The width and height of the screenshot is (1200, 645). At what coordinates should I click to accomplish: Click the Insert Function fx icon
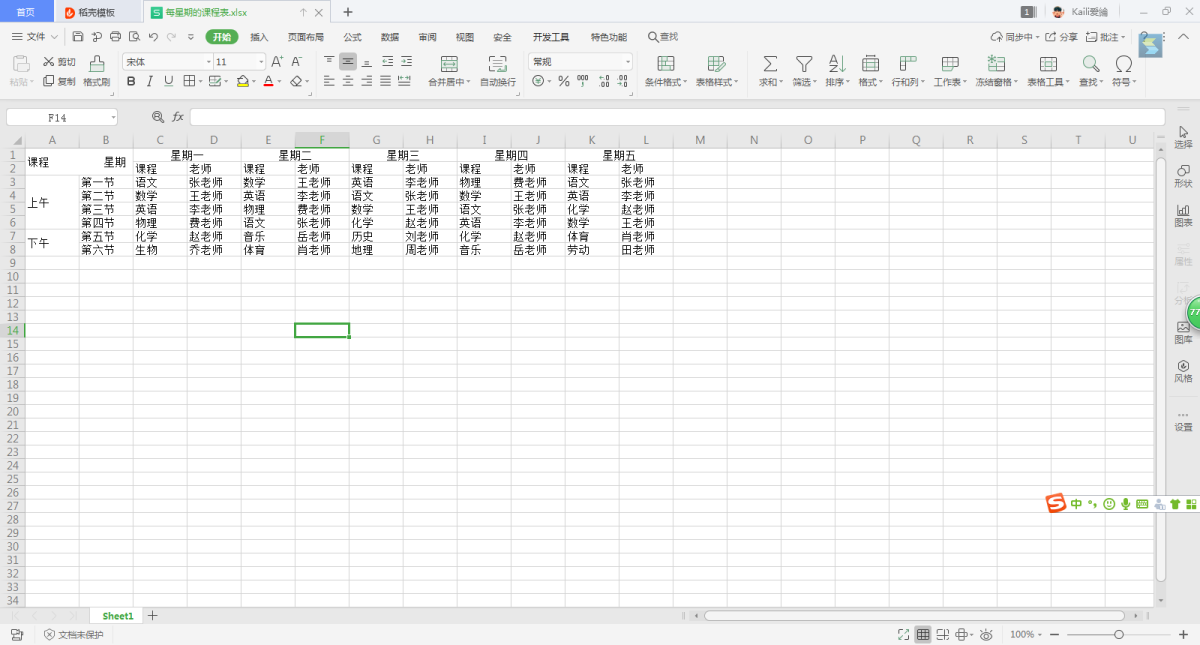[x=178, y=117]
